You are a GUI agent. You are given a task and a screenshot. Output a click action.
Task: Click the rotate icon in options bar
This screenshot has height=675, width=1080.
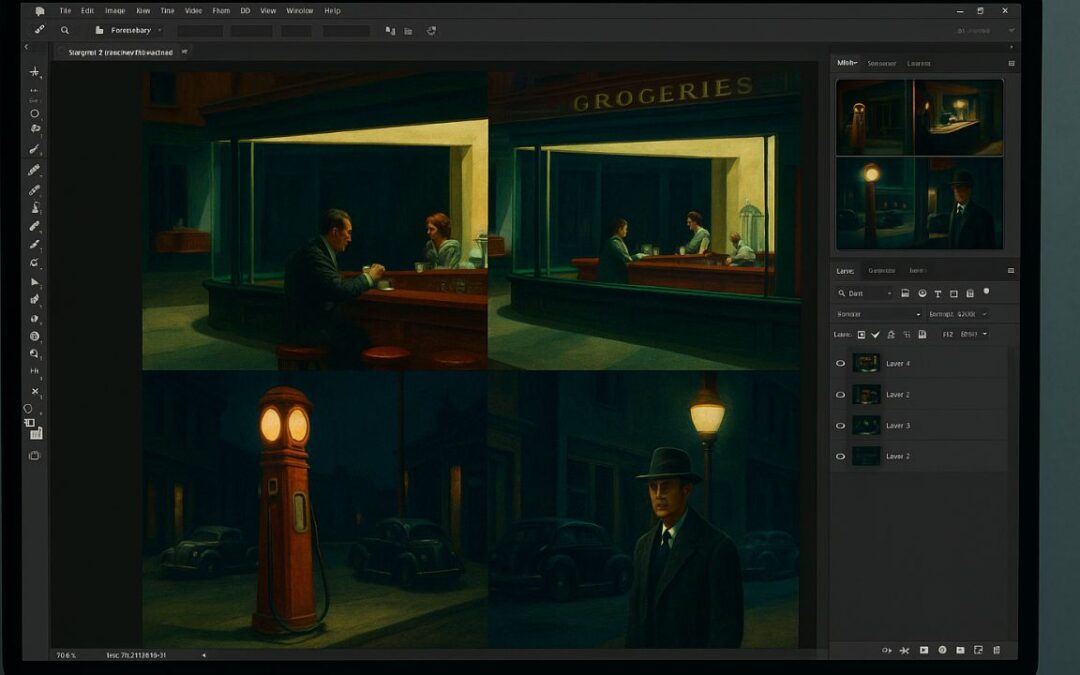tap(431, 30)
